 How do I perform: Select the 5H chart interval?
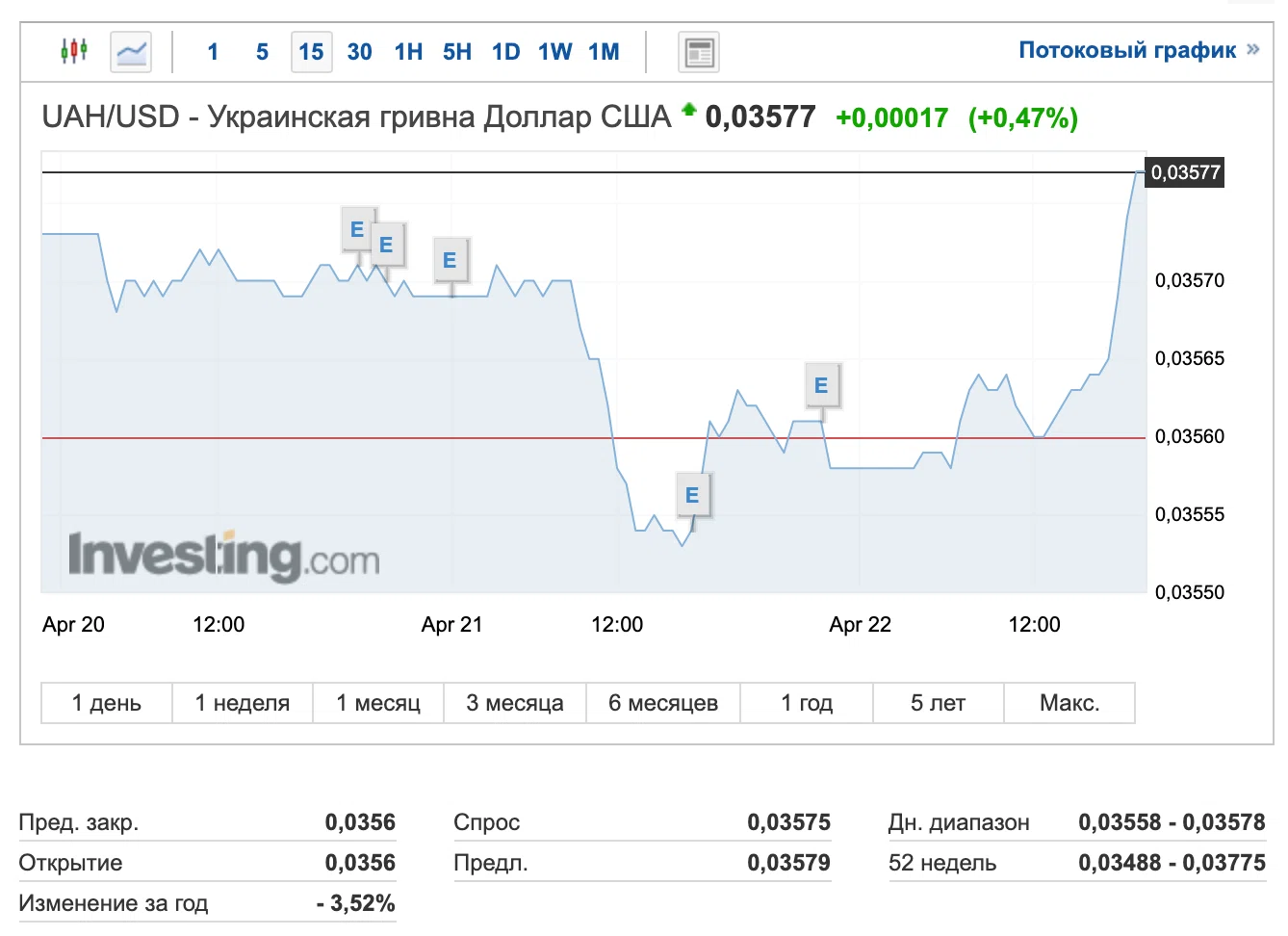tap(457, 52)
